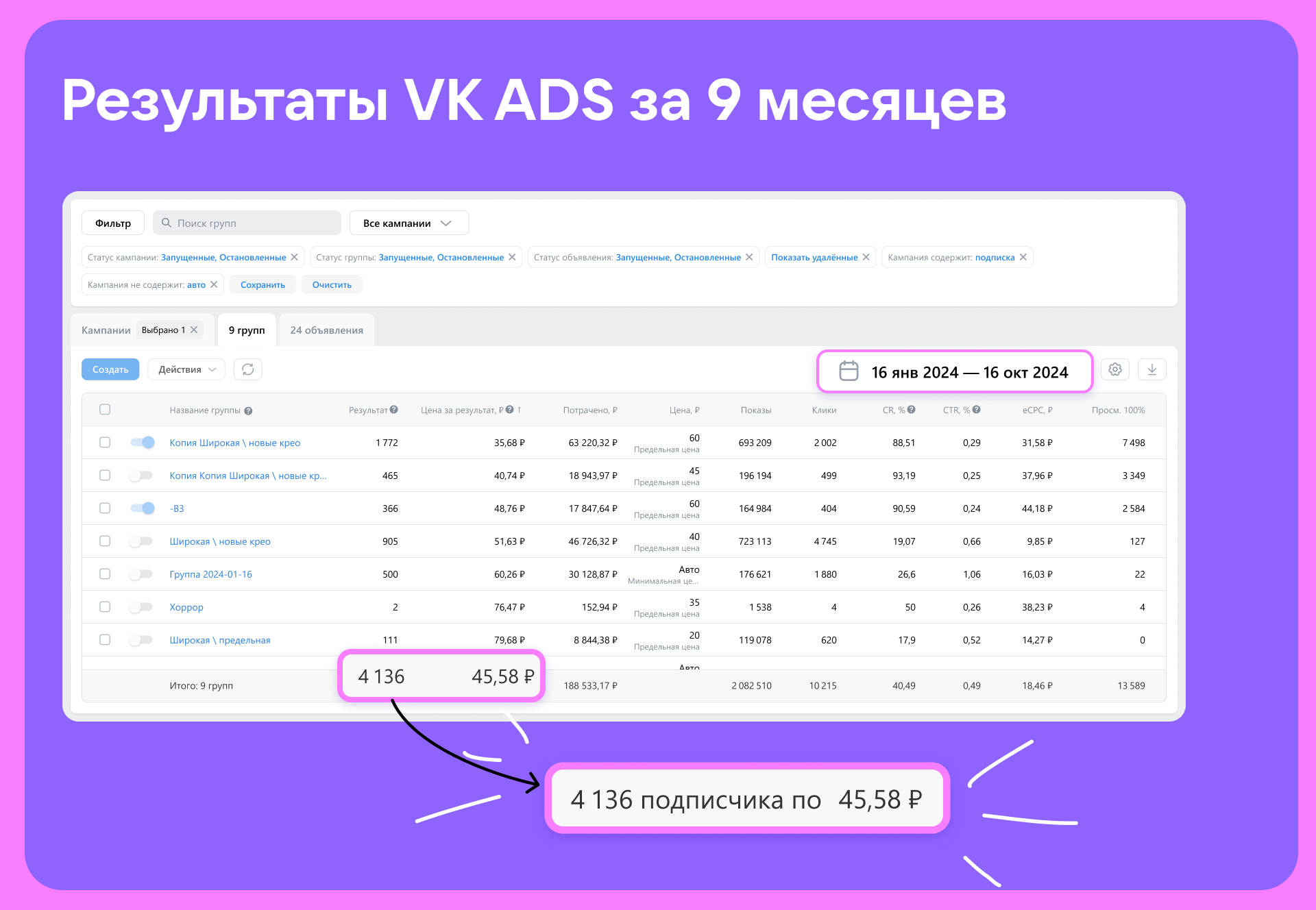The image size is (1316, 910).
Task: Click help icon next to 'Результат' column
Action: 394,410
